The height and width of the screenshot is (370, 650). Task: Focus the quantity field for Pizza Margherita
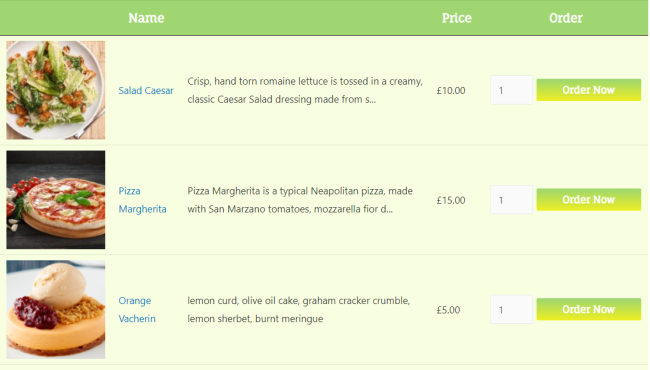[x=512, y=200]
